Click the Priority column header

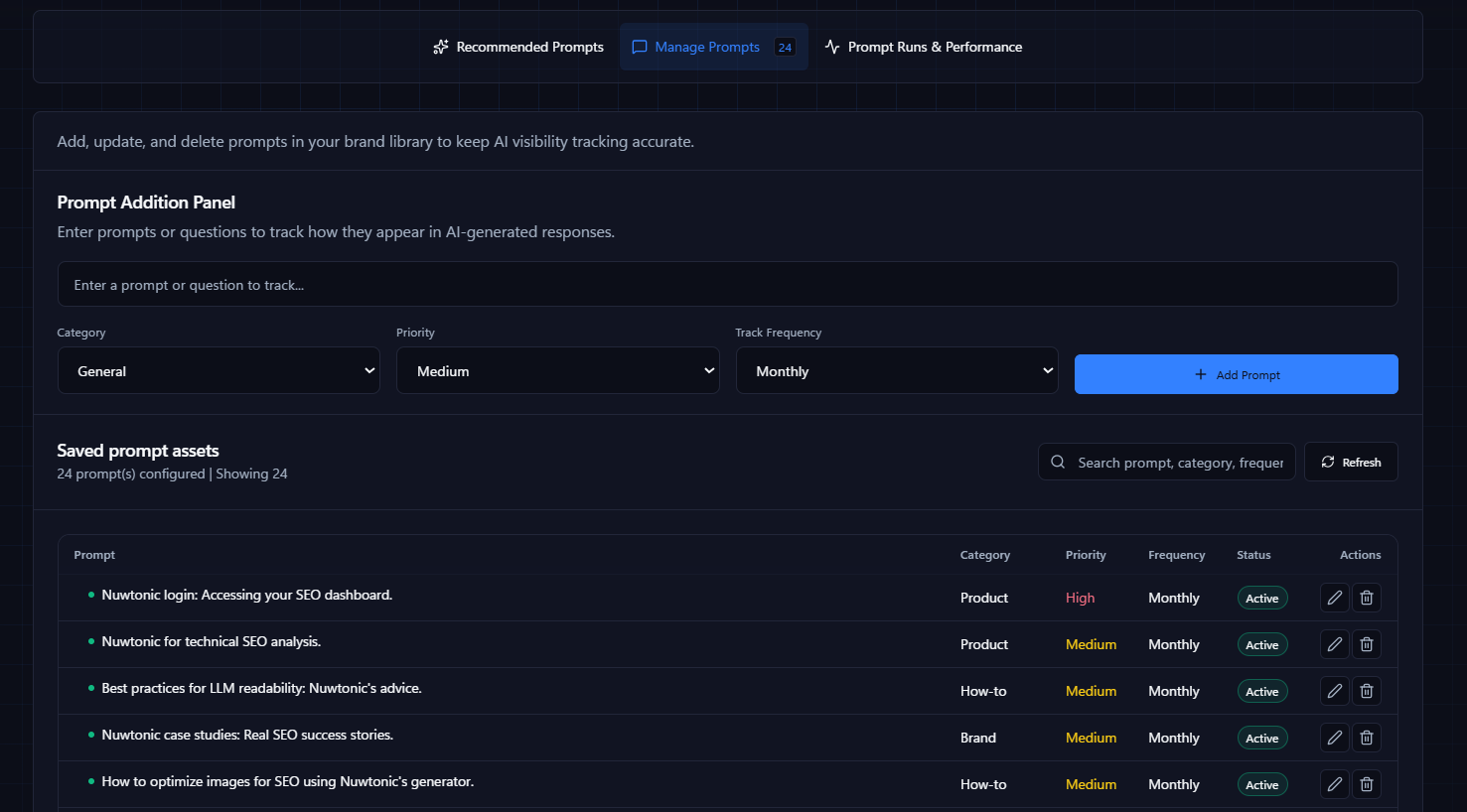click(1086, 555)
